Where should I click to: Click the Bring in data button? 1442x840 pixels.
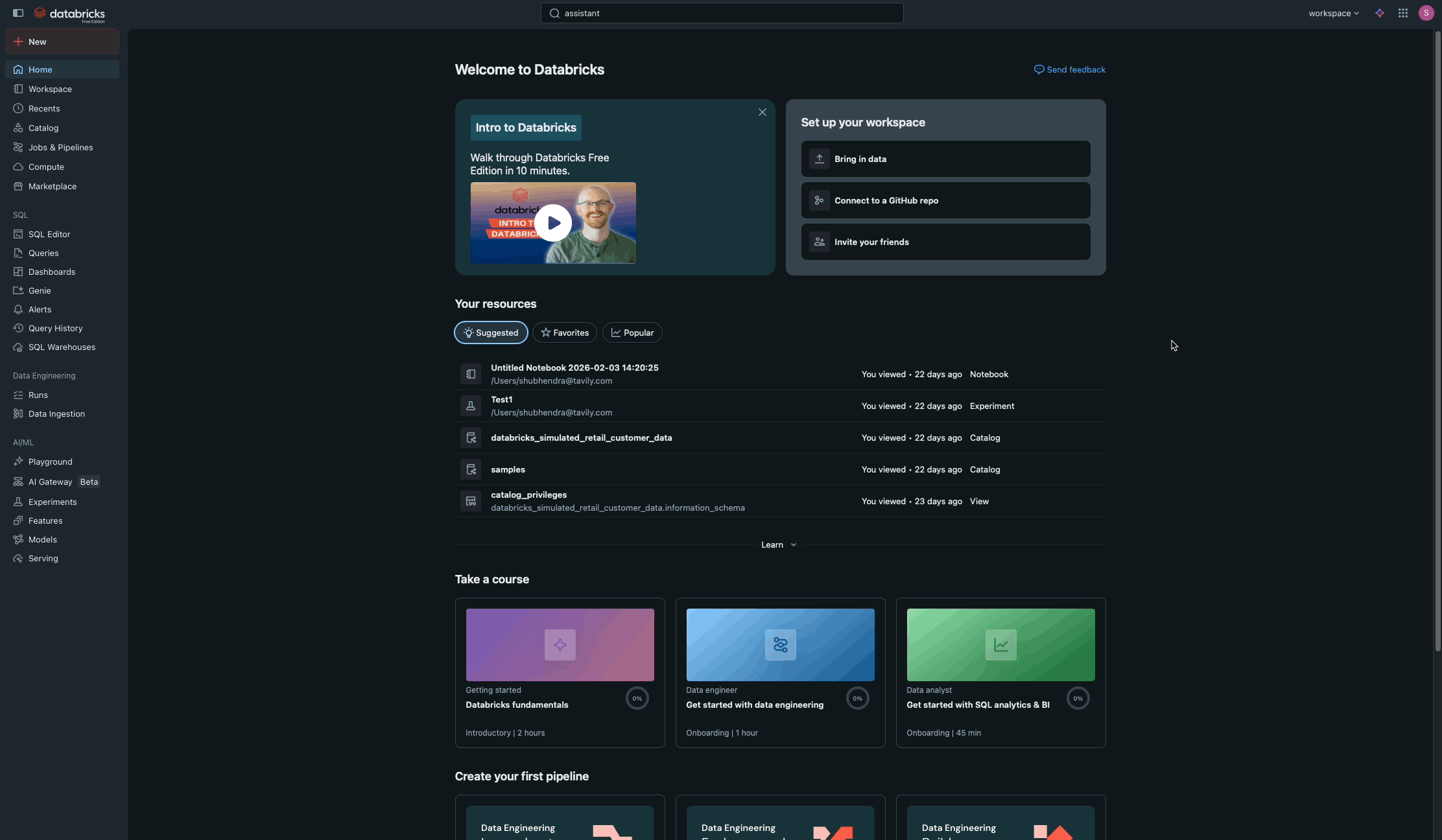click(x=945, y=159)
